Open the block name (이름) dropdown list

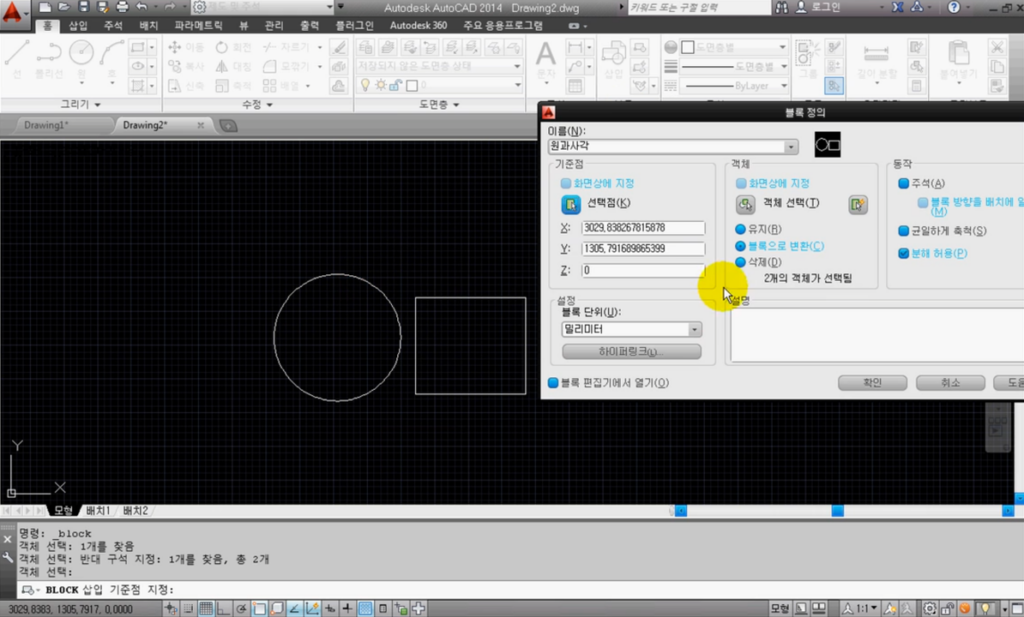[x=791, y=146]
